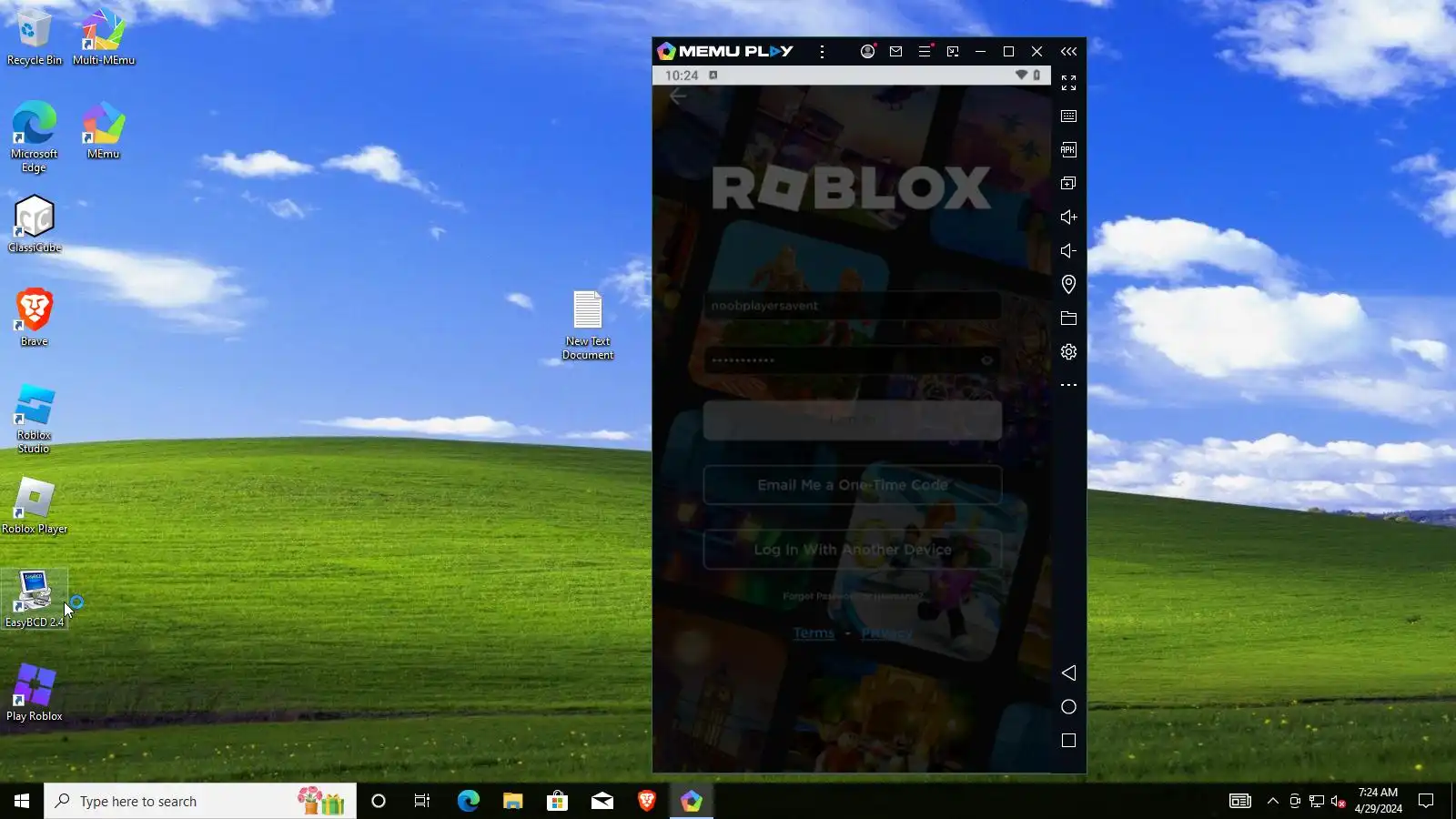This screenshot has width=1456, height=819.
Task: Select the New Text Document file
Action: (x=588, y=325)
